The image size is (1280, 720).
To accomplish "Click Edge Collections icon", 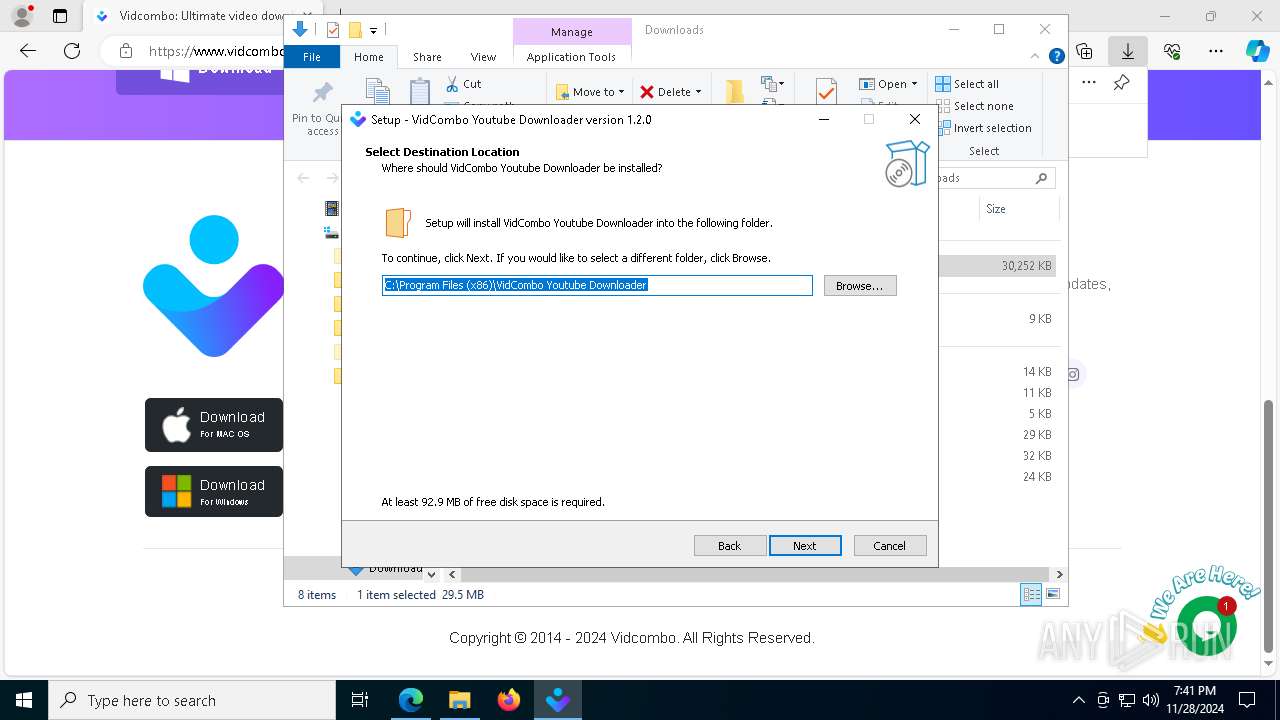I will pyautogui.click(x=1084, y=50).
